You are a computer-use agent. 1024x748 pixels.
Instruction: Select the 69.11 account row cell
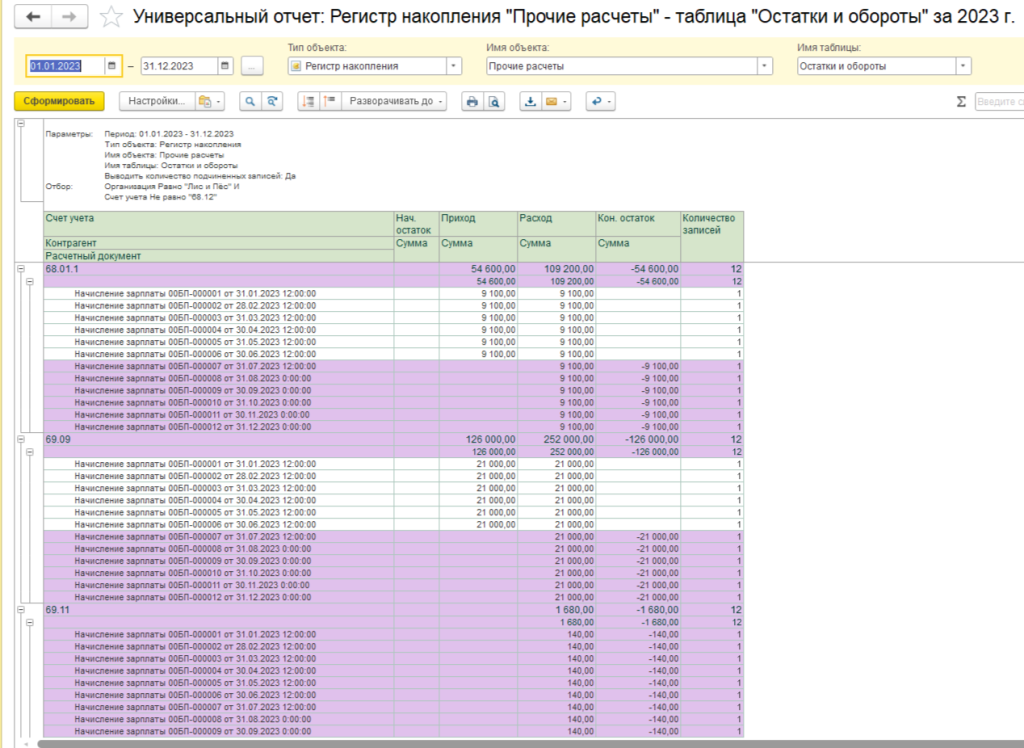[x=219, y=610]
